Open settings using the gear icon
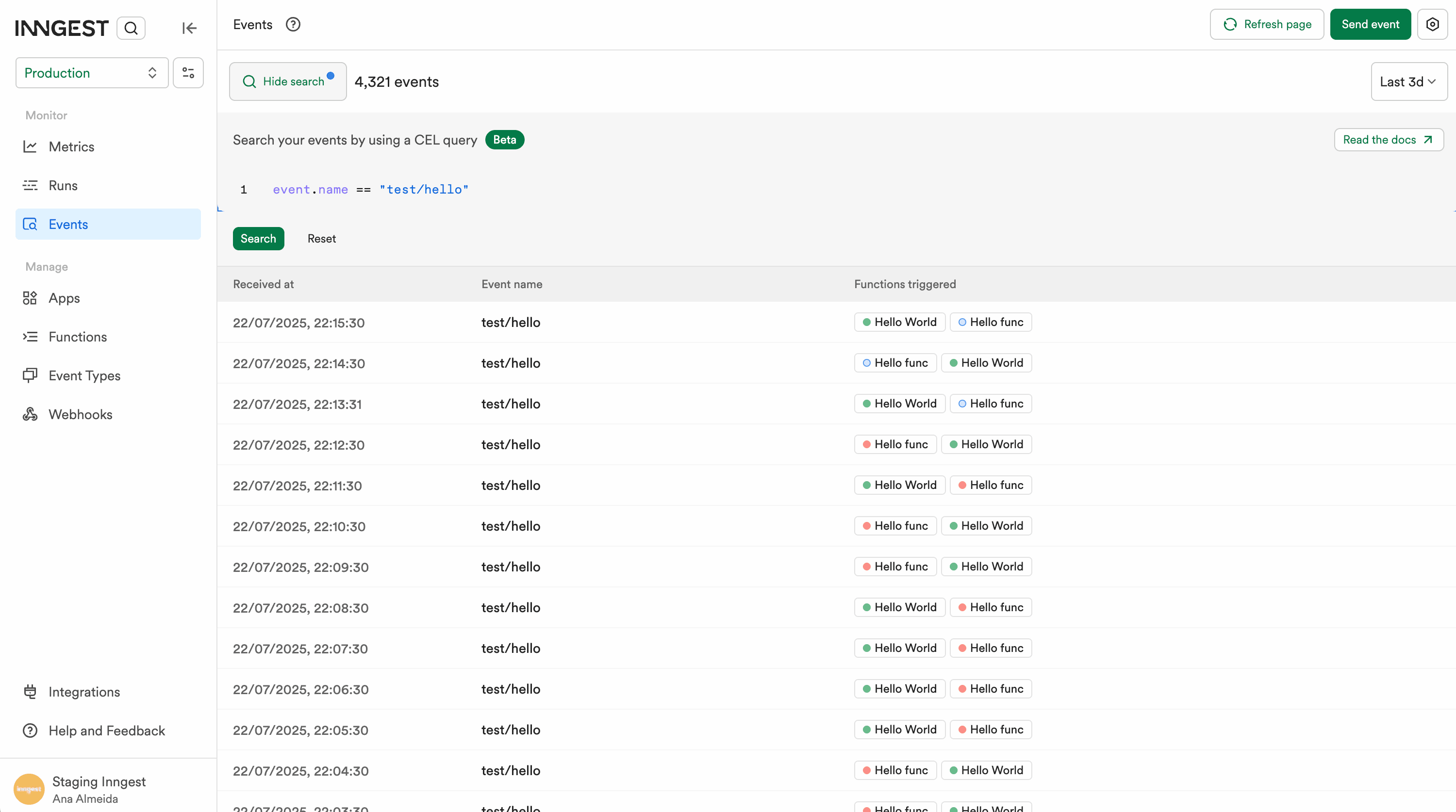The height and width of the screenshot is (812, 1456). pos(1433,24)
